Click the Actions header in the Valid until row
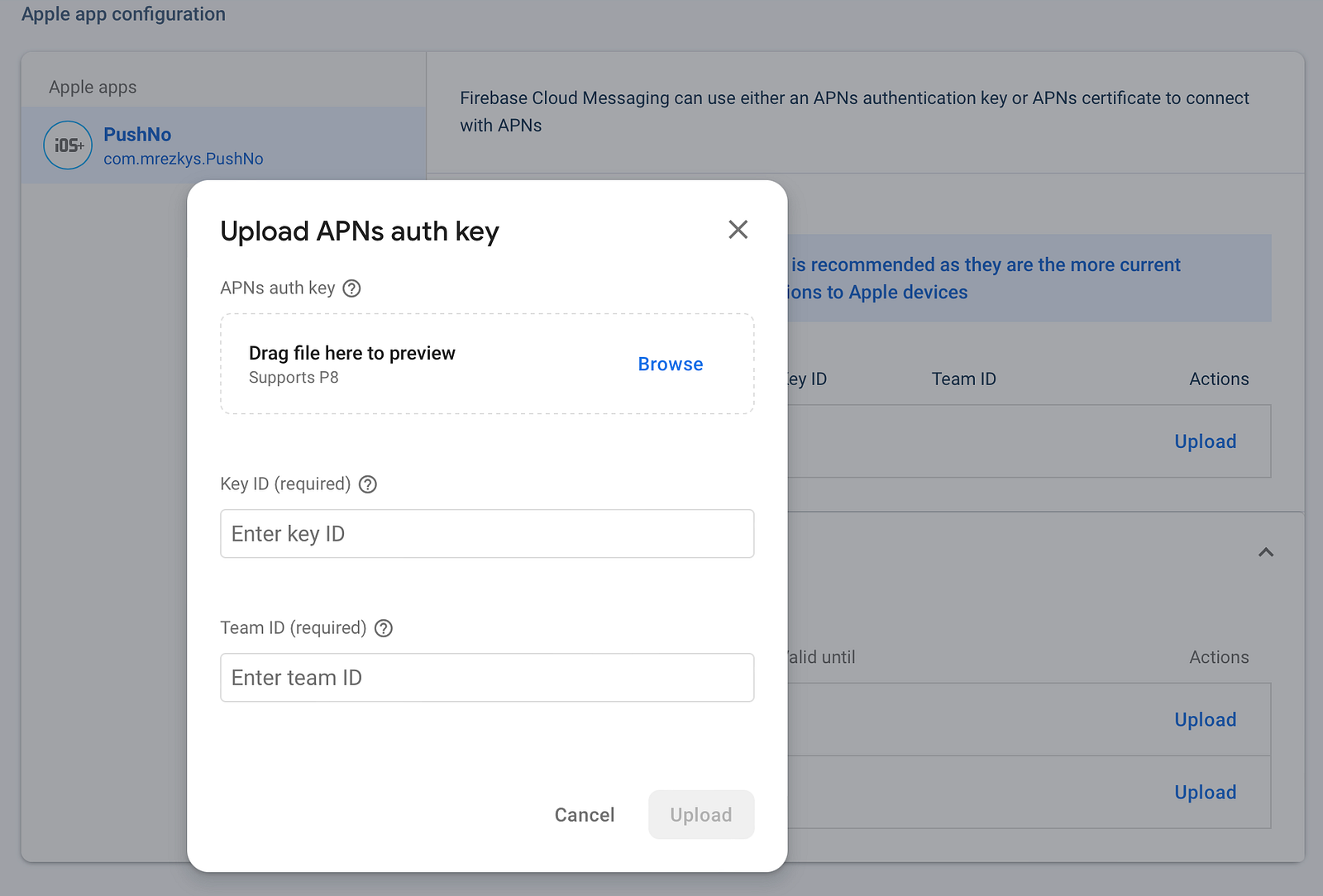The height and width of the screenshot is (896, 1323). click(1220, 657)
